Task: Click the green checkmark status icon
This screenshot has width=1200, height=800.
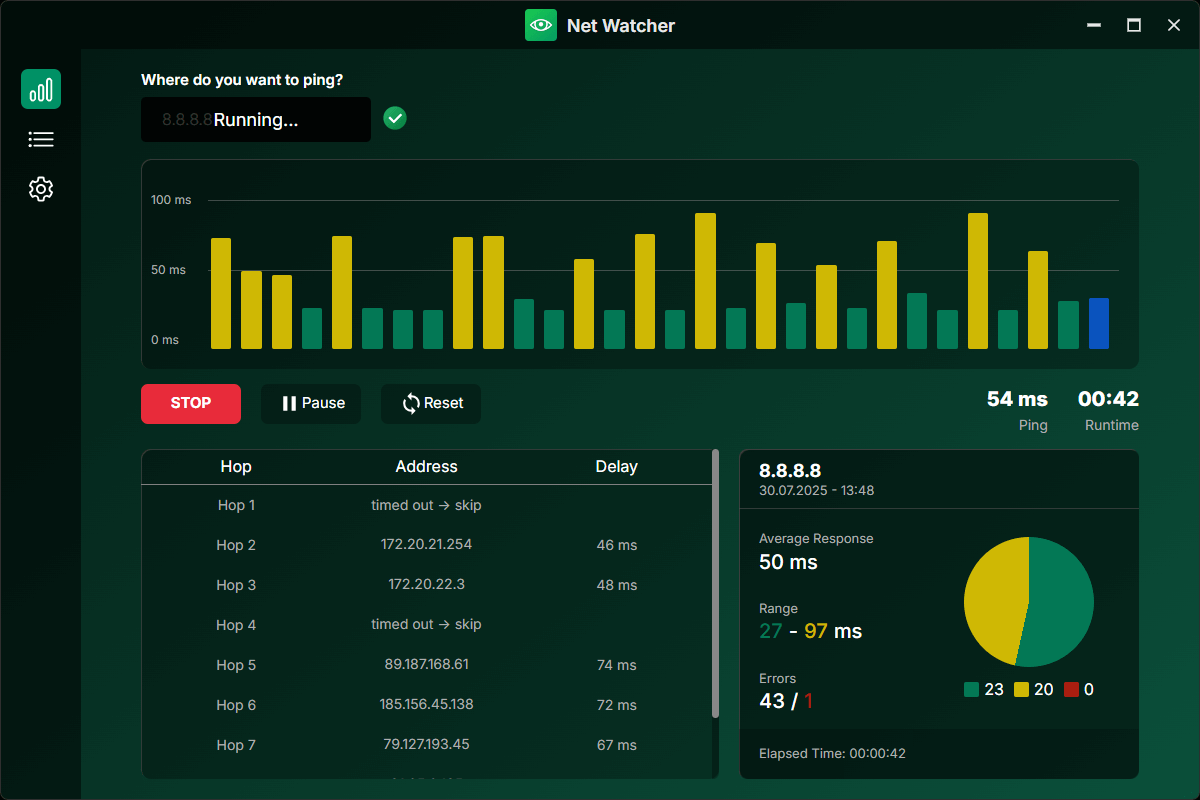Action: (395, 119)
